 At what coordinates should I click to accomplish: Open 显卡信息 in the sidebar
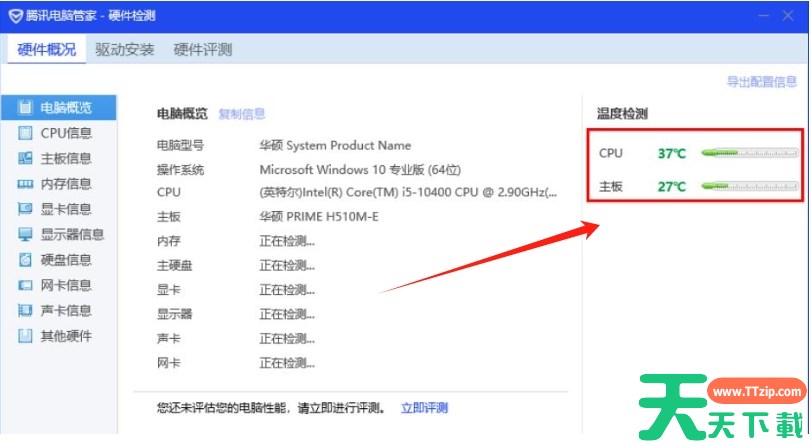[x=59, y=209]
